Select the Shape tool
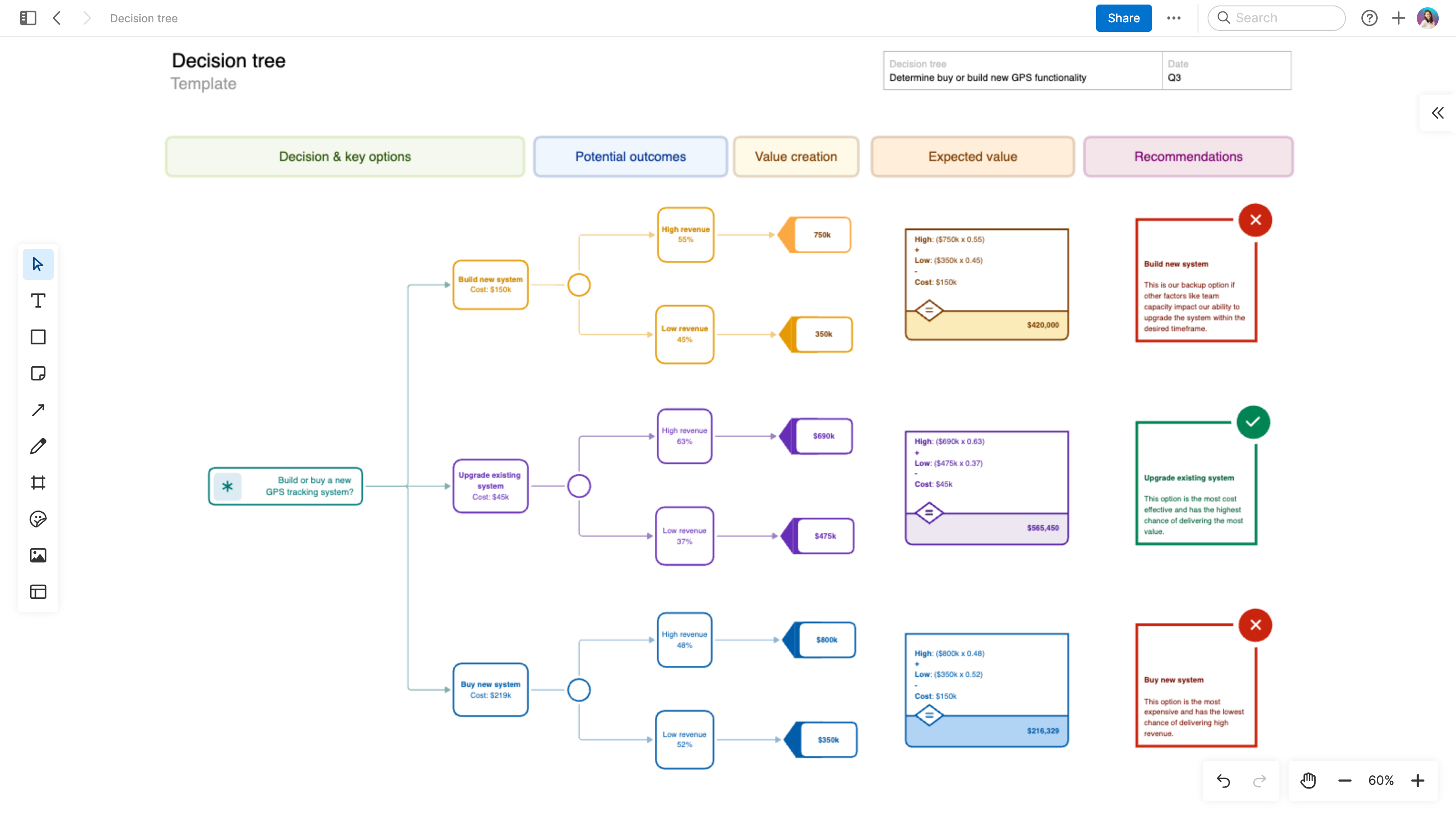This screenshot has height=819, width=1456. click(x=37, y=337)
